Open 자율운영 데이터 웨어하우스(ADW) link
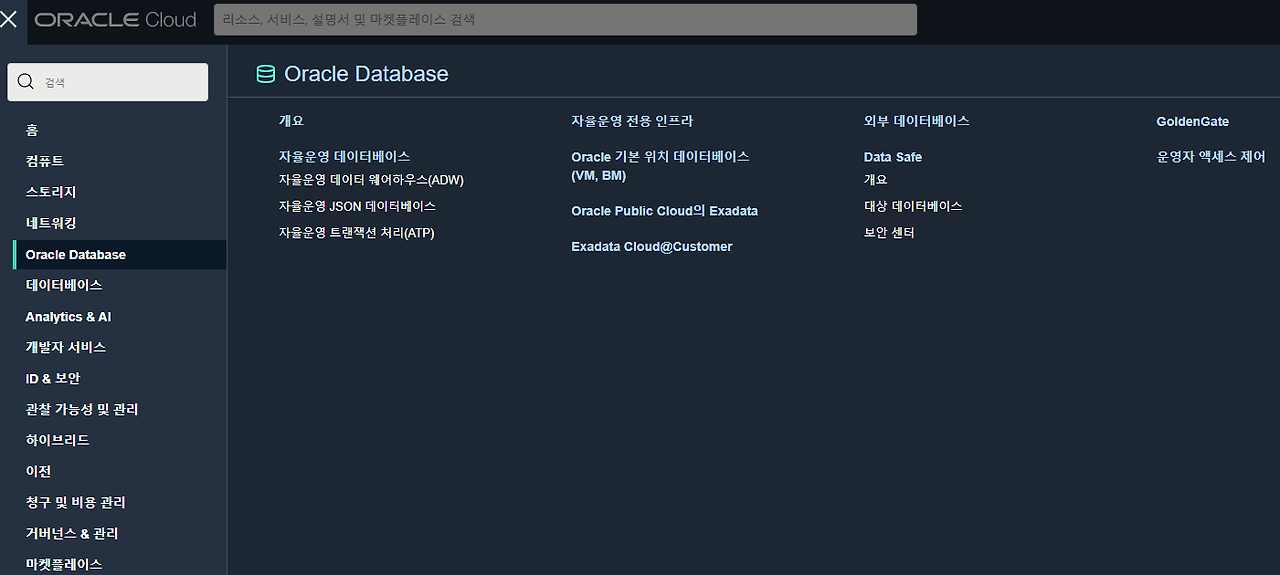1280x575 pixels. pos(371,180)
